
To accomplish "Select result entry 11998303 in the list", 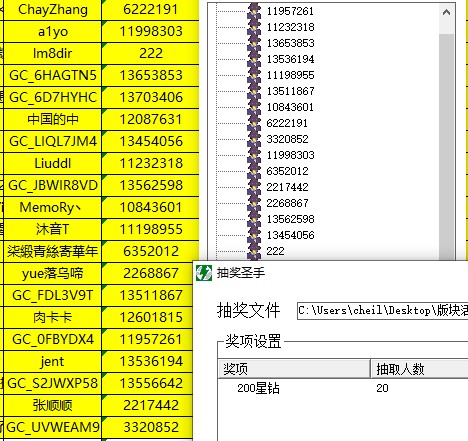I will [290, 155].
